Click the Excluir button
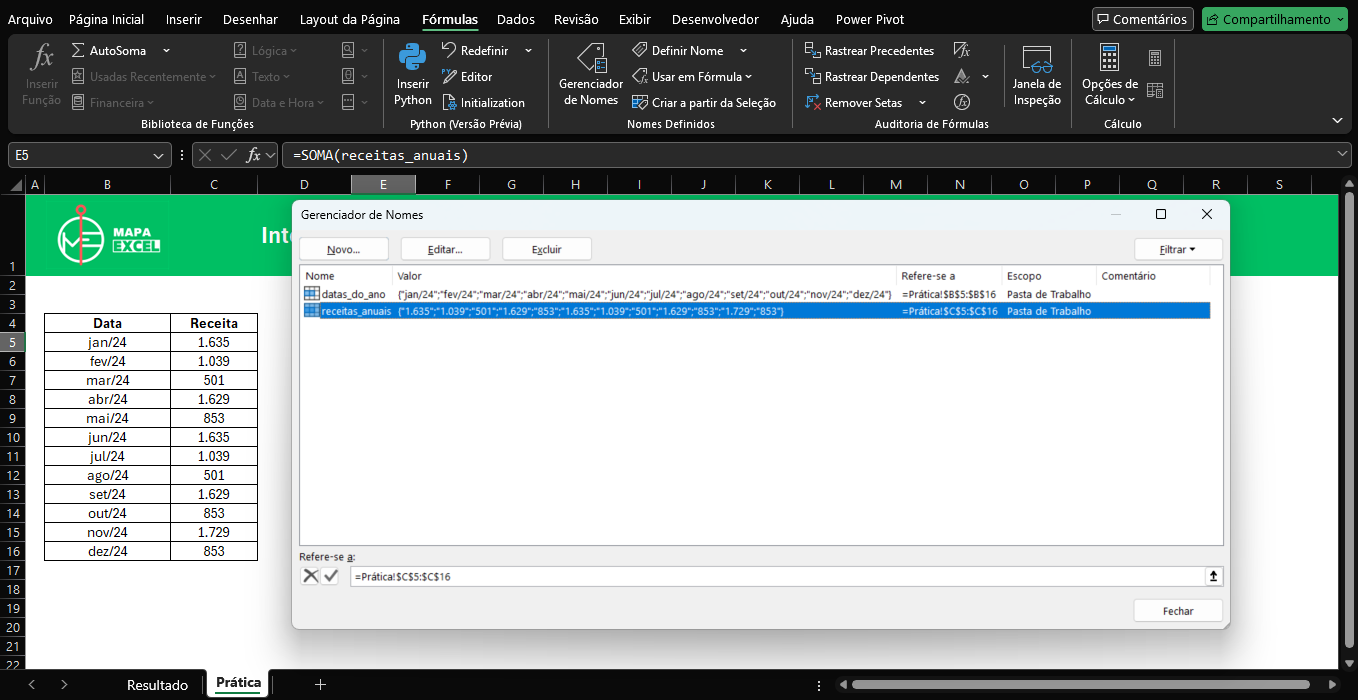Screen dimensions: 1358x700 547,249
